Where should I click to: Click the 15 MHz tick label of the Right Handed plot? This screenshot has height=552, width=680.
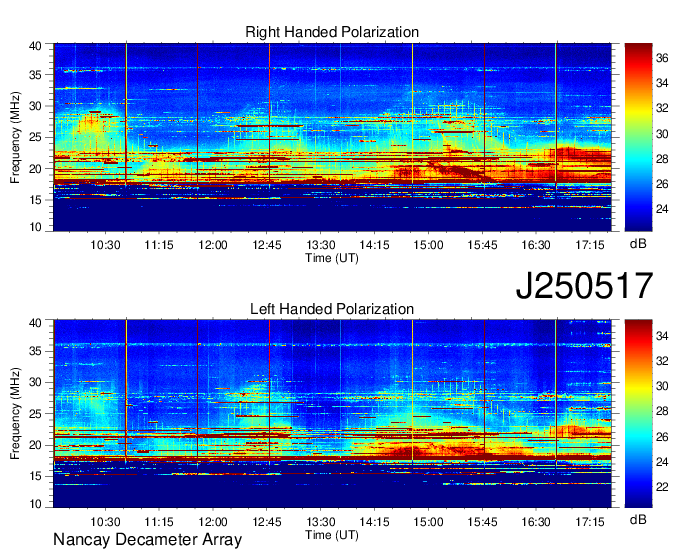35,200
